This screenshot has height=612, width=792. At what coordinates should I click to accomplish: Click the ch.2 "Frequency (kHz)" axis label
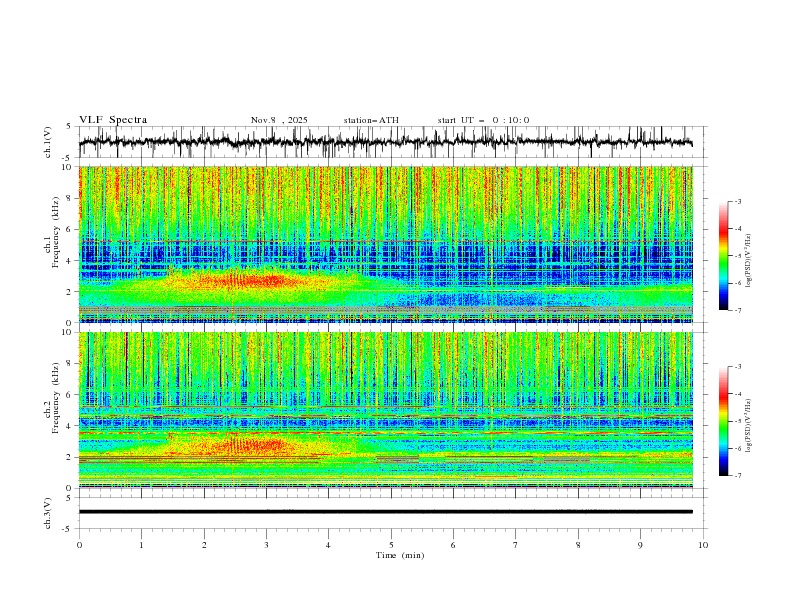56,397
